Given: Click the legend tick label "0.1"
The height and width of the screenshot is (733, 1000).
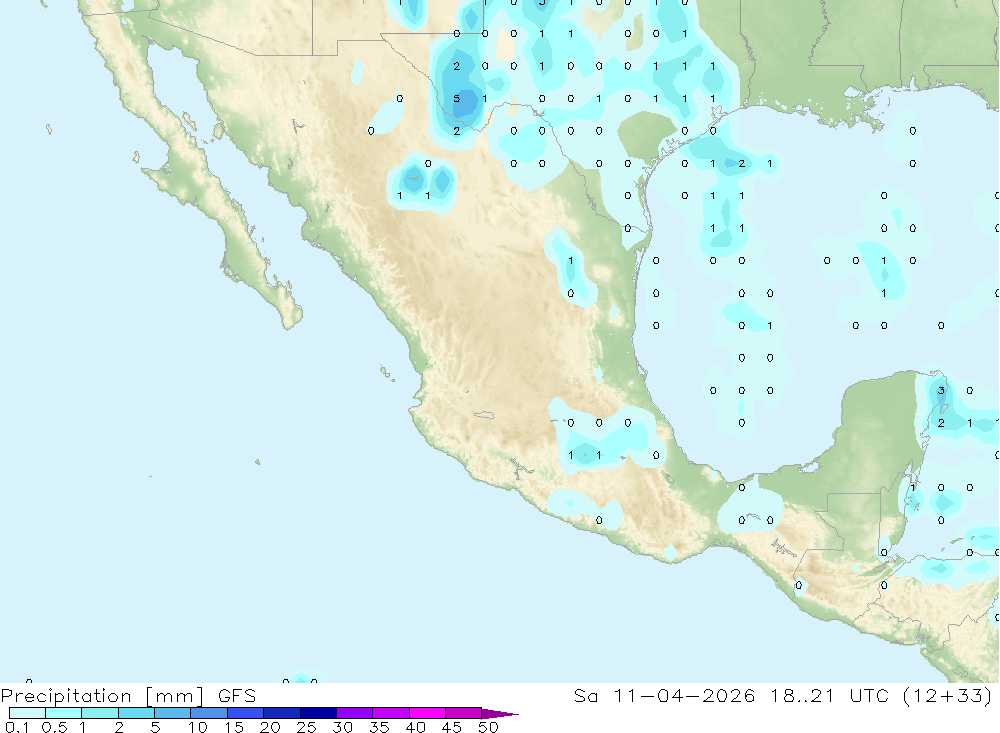Looking at the screenshot, I should point(17,727).
